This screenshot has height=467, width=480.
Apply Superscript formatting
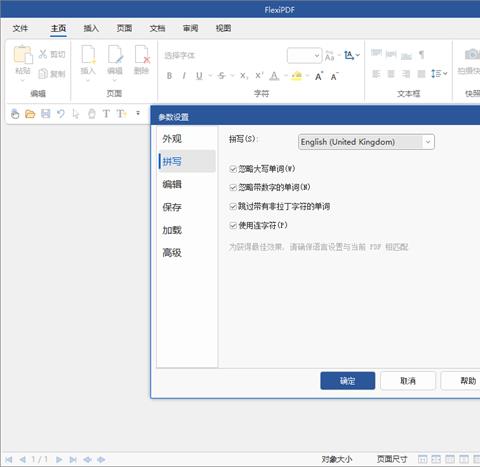(259, 76)
